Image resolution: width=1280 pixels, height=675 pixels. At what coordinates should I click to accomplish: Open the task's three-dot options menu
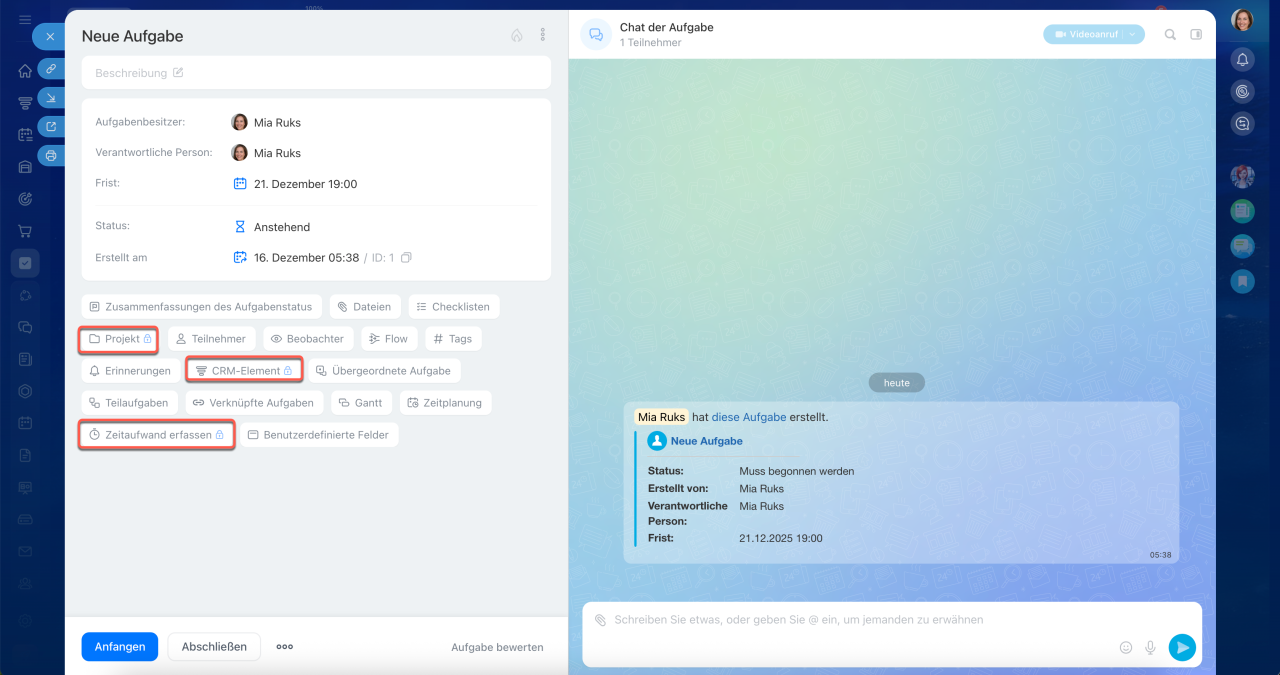pyautogui.click(x=543, y=35)
